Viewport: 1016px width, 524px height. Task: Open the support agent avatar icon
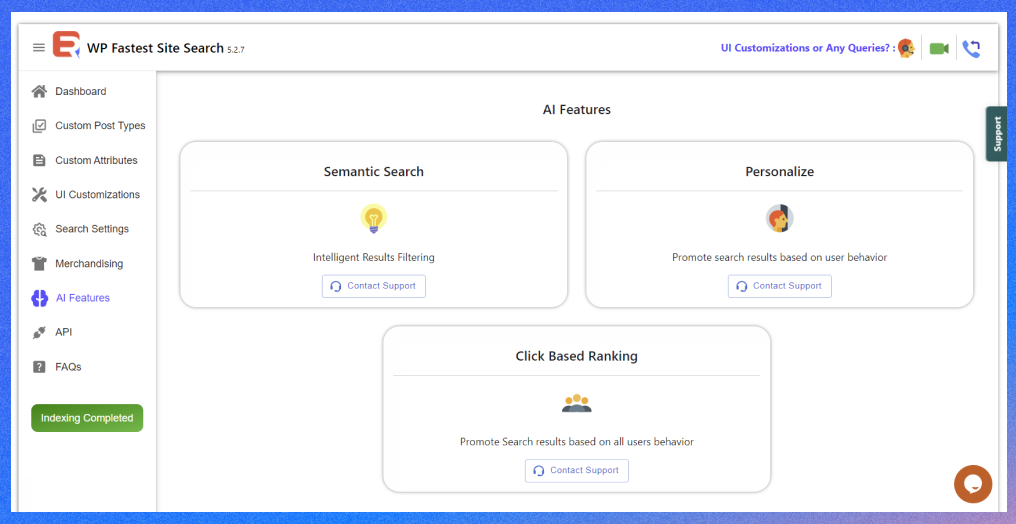click(906, 48)
